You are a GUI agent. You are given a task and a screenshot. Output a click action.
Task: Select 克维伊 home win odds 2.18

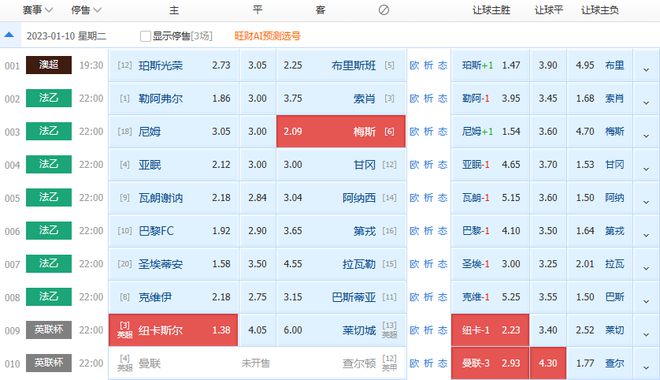pyautogui.click(x=174, y=297)
